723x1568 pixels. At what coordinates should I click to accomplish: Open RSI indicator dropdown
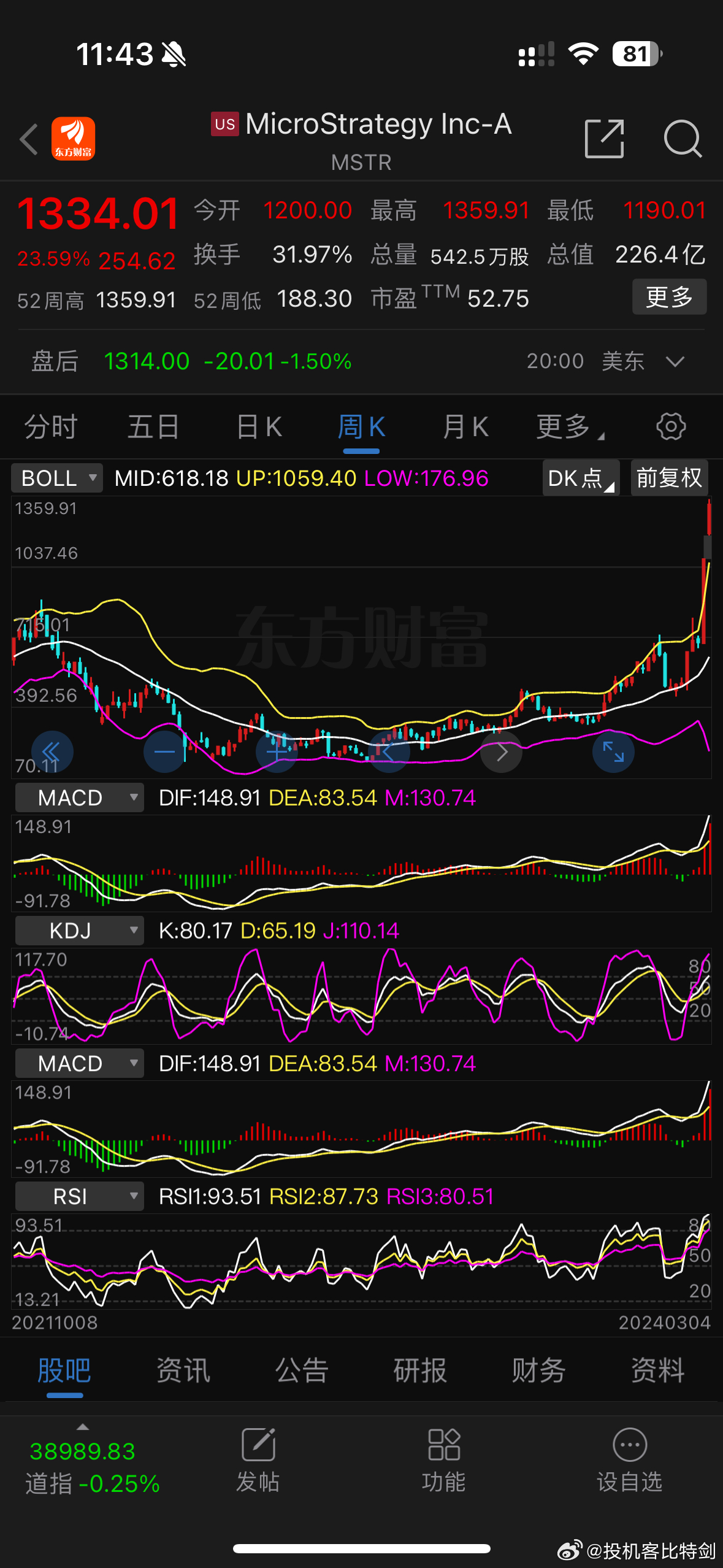79,1196
